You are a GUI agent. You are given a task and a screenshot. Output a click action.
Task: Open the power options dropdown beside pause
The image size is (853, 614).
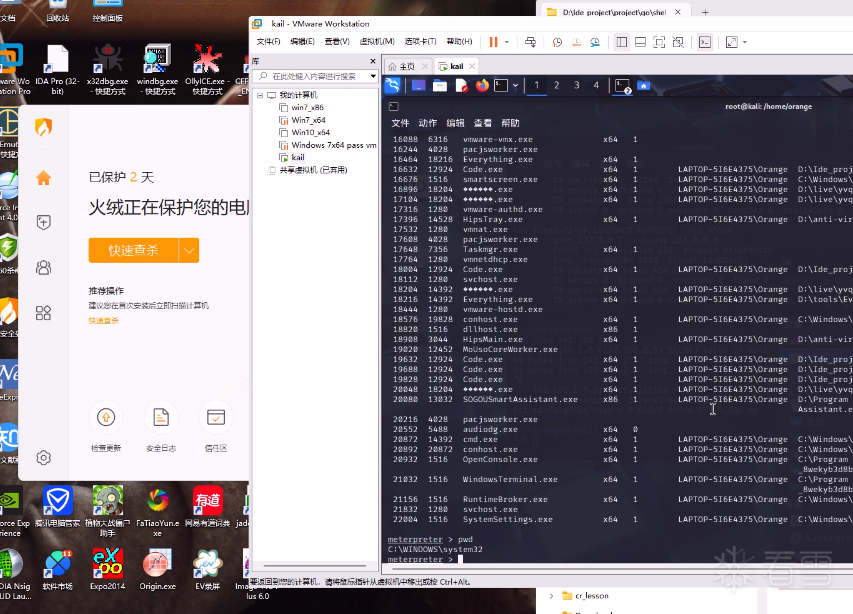click(506, 42)
